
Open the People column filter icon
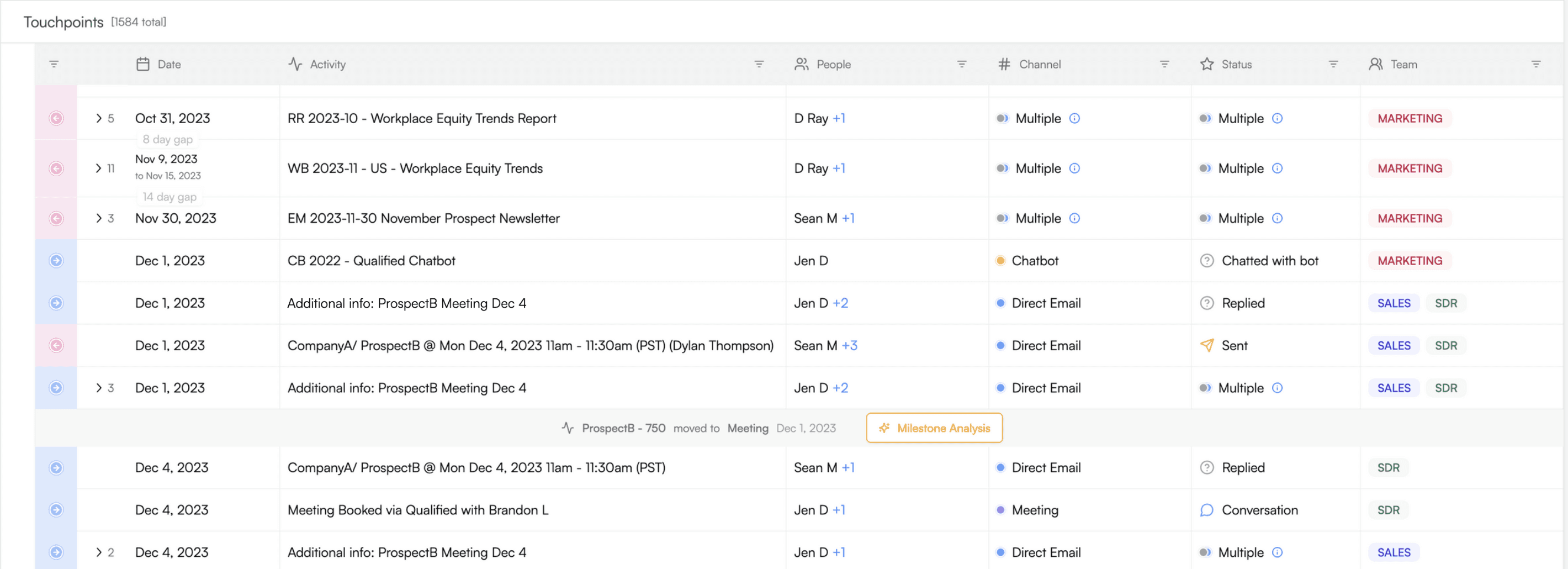(x=961, y=64)
